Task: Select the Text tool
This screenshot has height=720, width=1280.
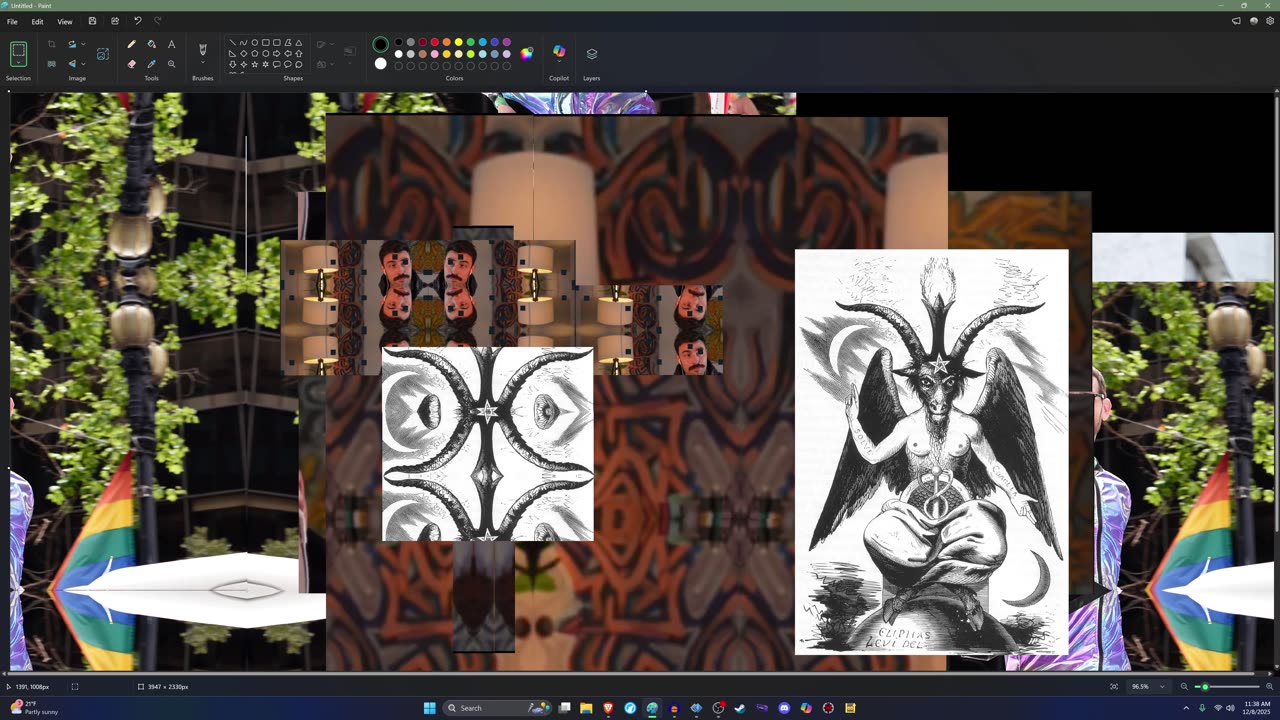Action: click(171, 44)
